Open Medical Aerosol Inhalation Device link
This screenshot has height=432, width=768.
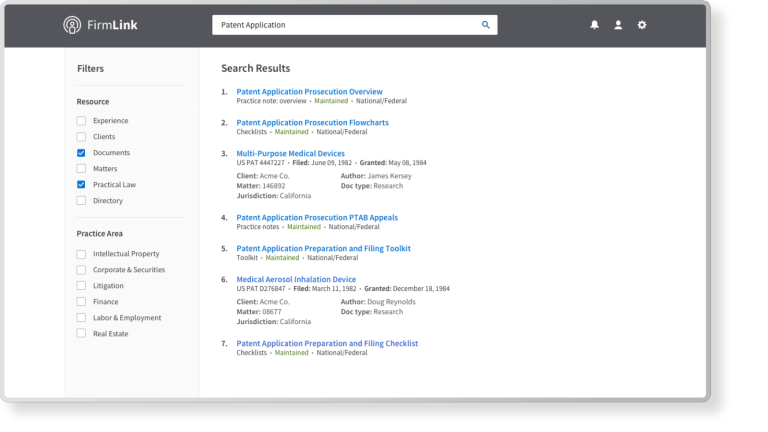pyautogui.click(x=296, y=280)
